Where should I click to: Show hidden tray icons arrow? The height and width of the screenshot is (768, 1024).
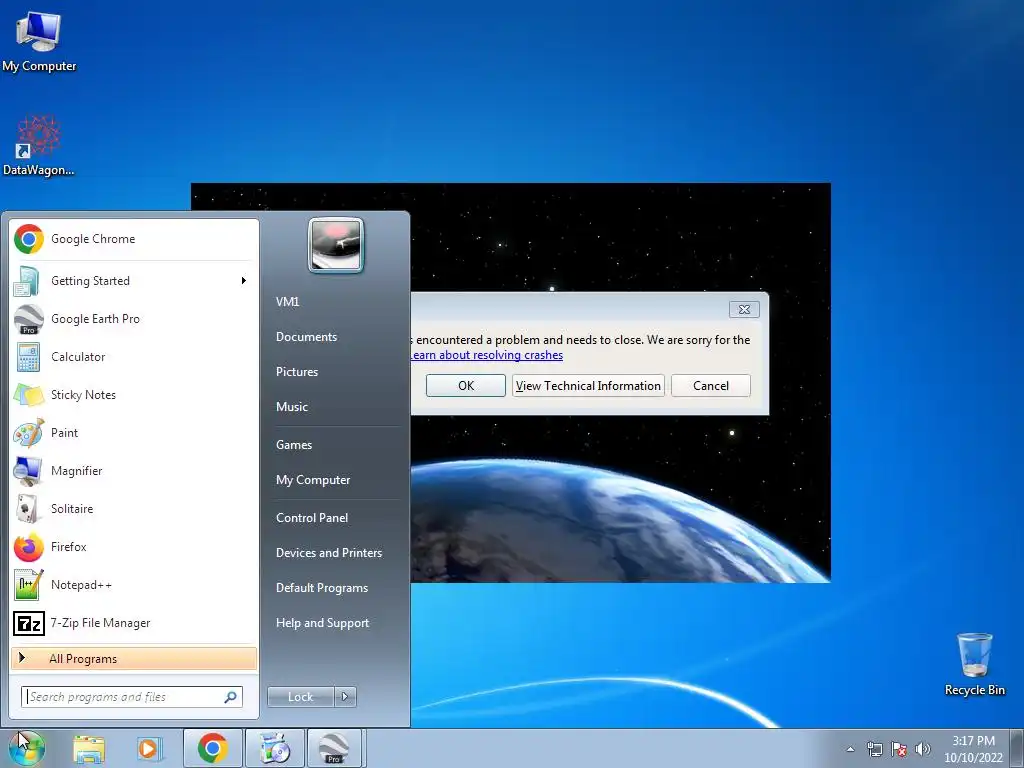850,749
